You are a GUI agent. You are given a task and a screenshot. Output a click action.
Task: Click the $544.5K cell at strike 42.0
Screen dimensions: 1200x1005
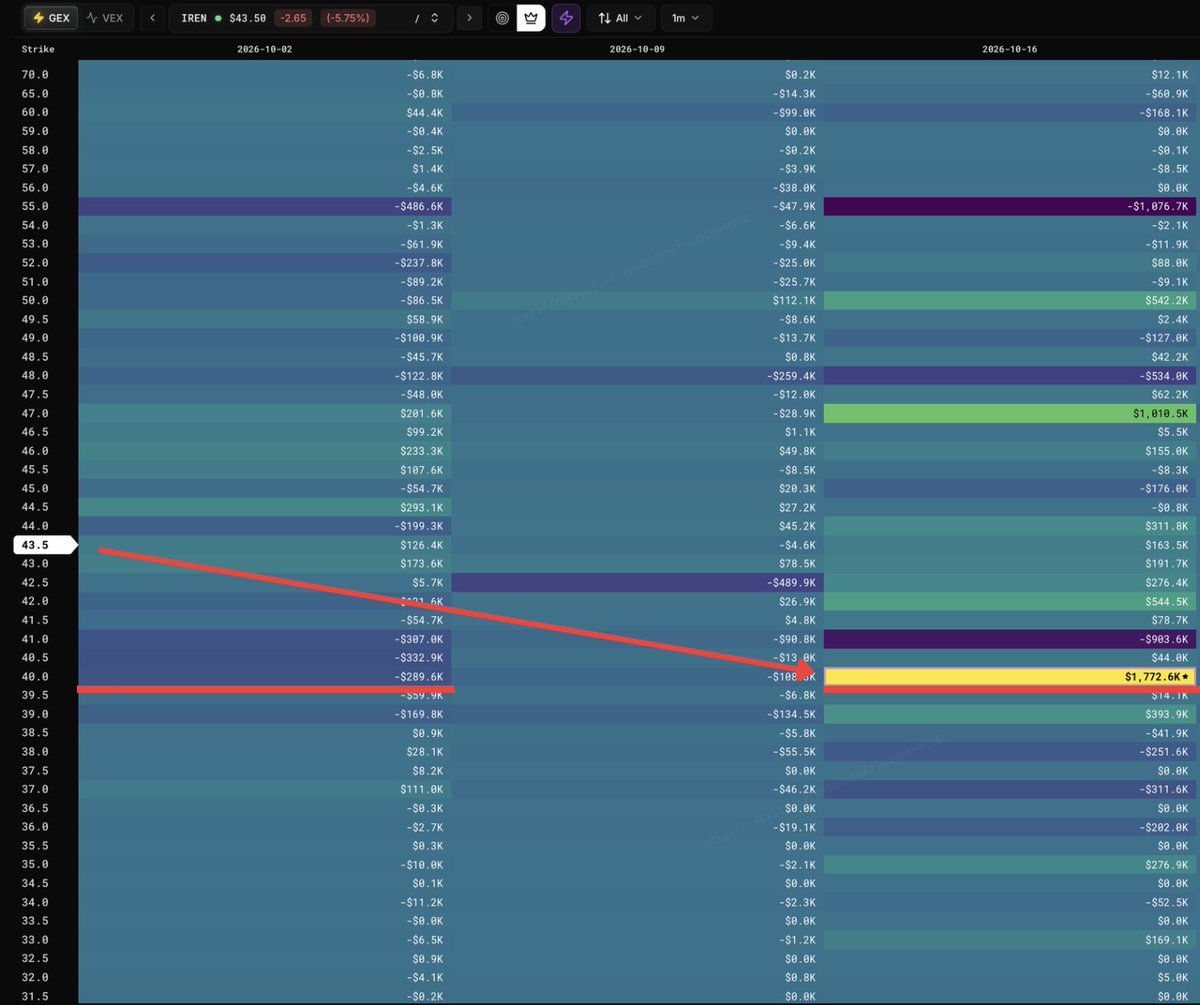tap(1010, 602)
